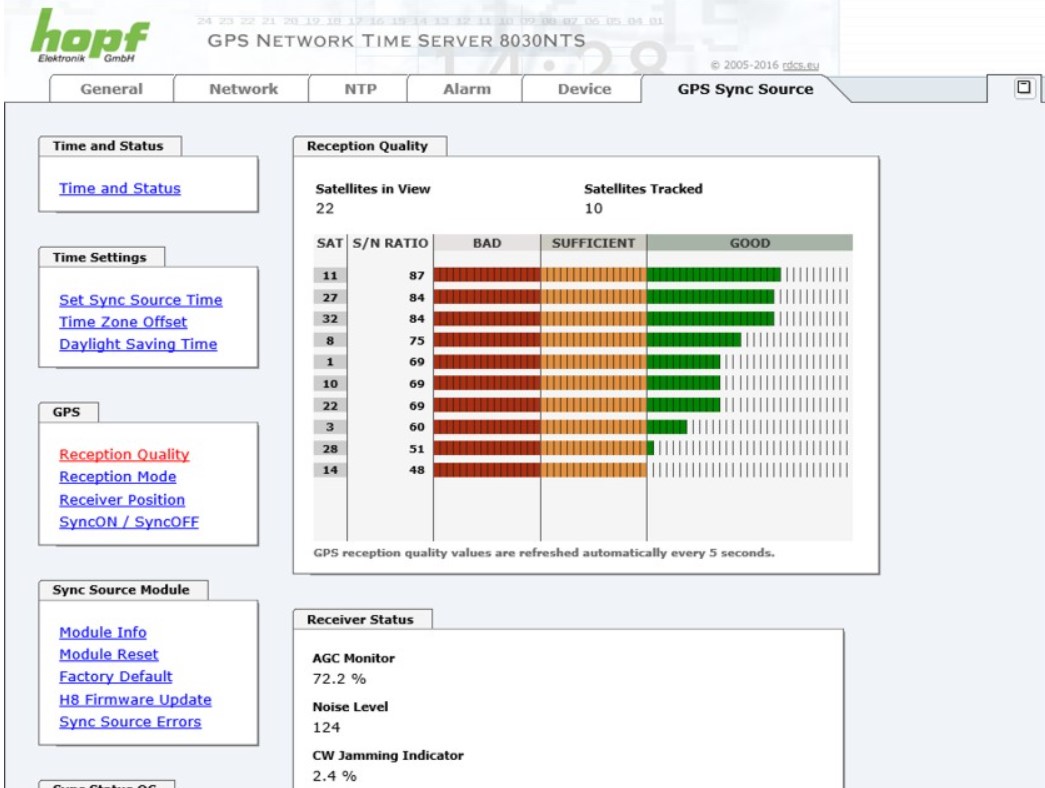View the Module Info page
The image size is (1045, 788).
pos(103,632)
